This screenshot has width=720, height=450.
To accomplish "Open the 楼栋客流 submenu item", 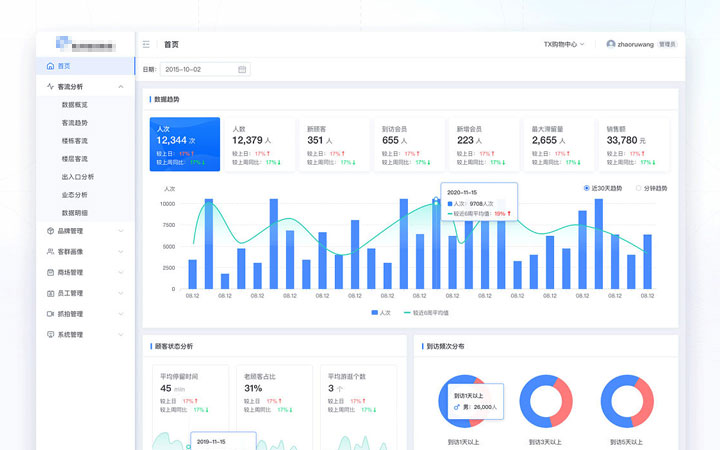I will tap(74, 141).
